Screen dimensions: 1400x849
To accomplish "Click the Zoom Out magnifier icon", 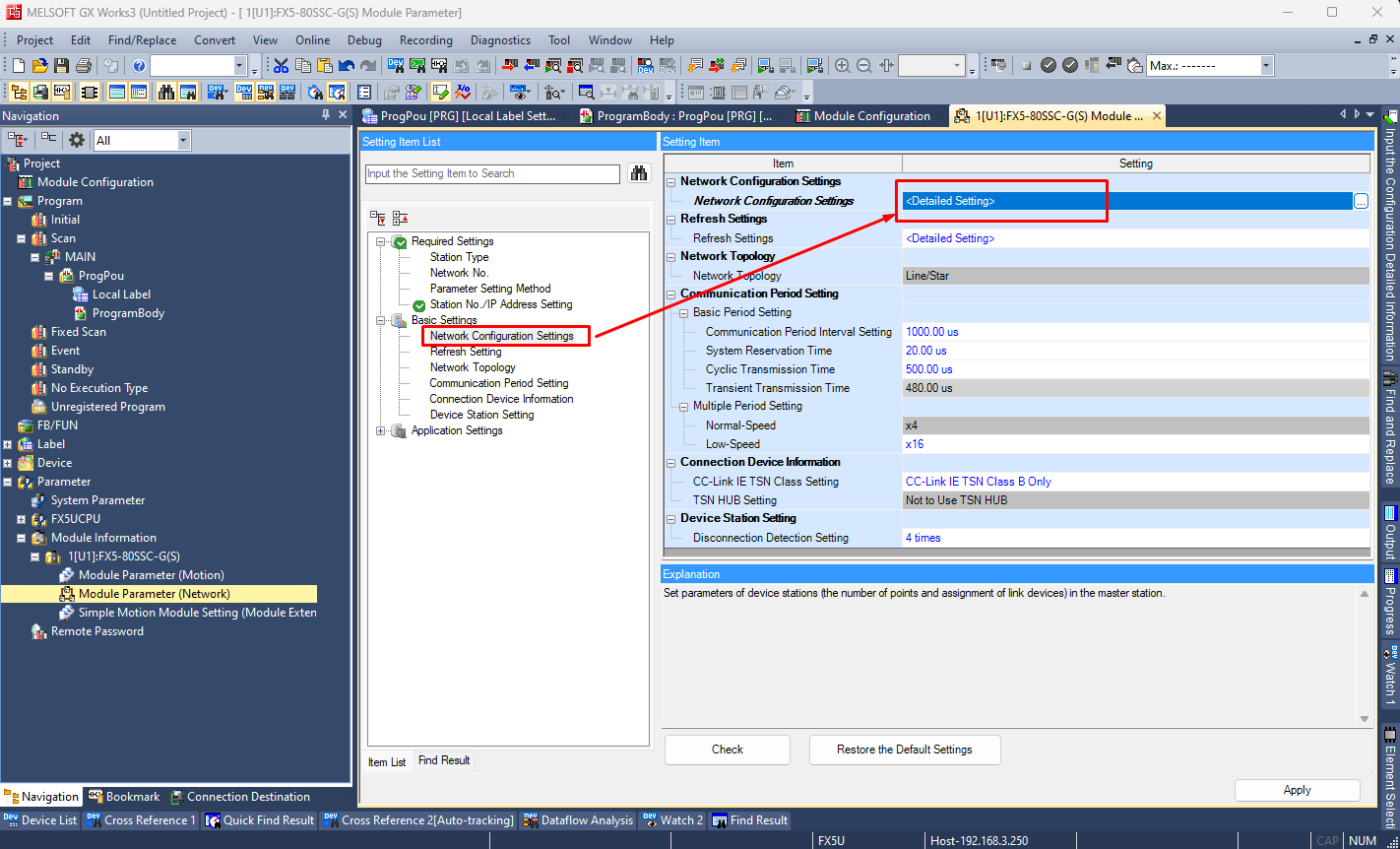I will tap(864, 66).
